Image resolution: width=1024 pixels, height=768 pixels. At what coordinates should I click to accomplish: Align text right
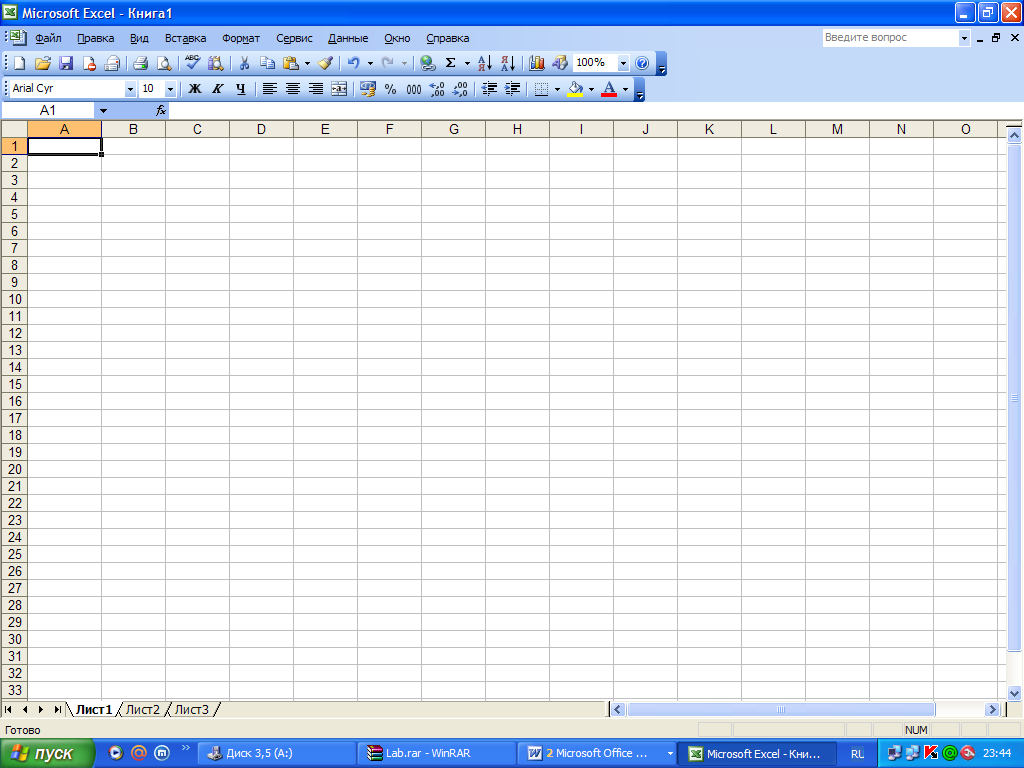pyautogui.click(x=315, y=89)
